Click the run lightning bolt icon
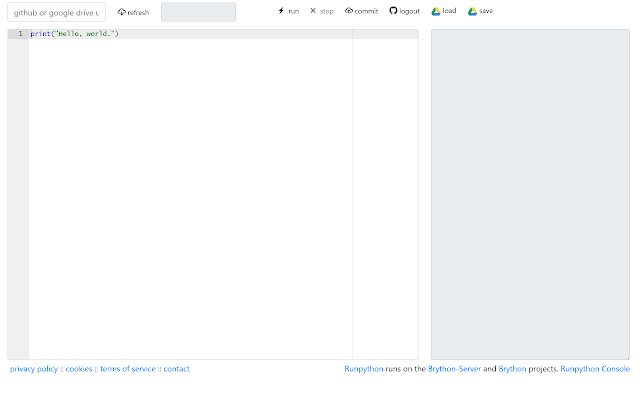 click(281, 11)
